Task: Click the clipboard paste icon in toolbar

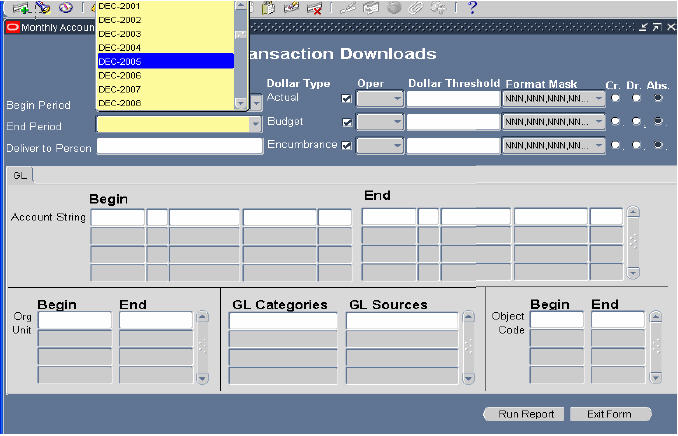Action: [268, 8]
